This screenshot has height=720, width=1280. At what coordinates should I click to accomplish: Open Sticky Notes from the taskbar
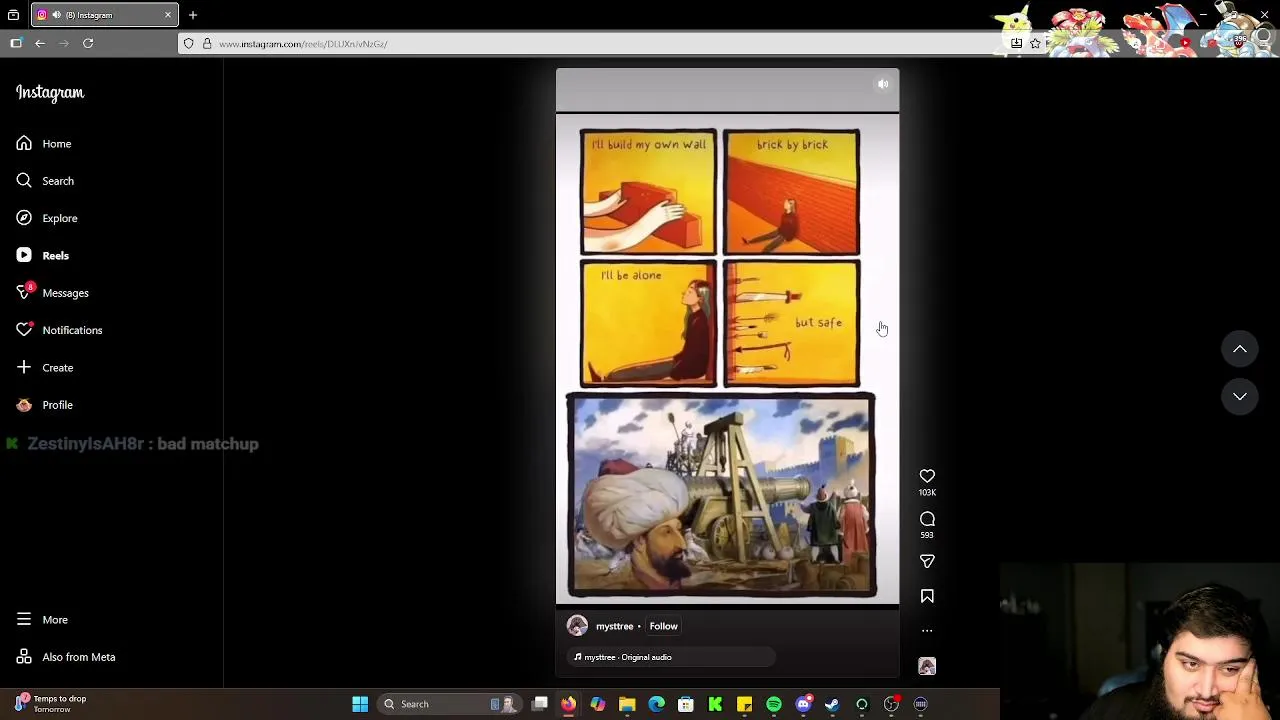(744, 704)
